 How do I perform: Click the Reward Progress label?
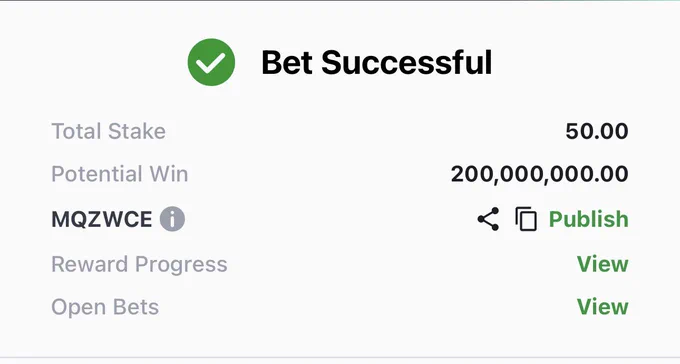click(139, 264)
